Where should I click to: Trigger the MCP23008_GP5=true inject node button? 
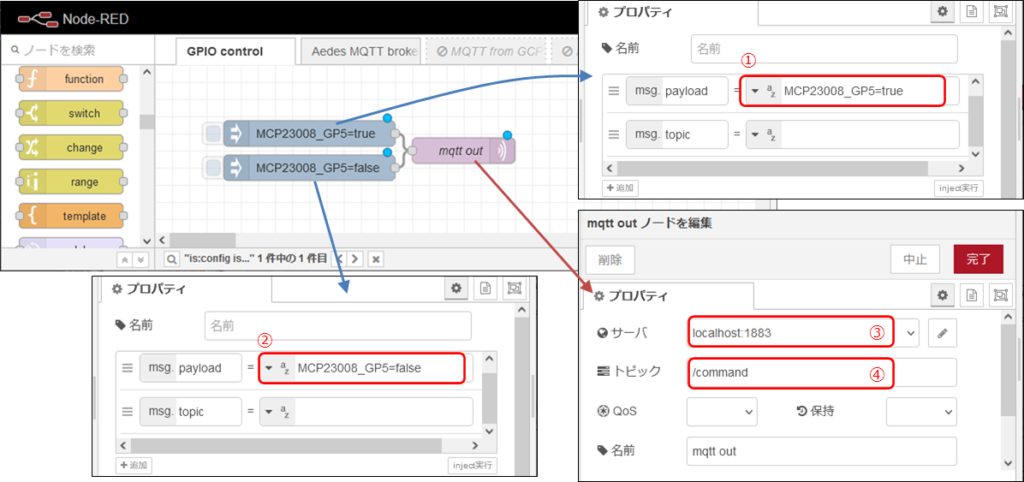[x=211, y=134]
